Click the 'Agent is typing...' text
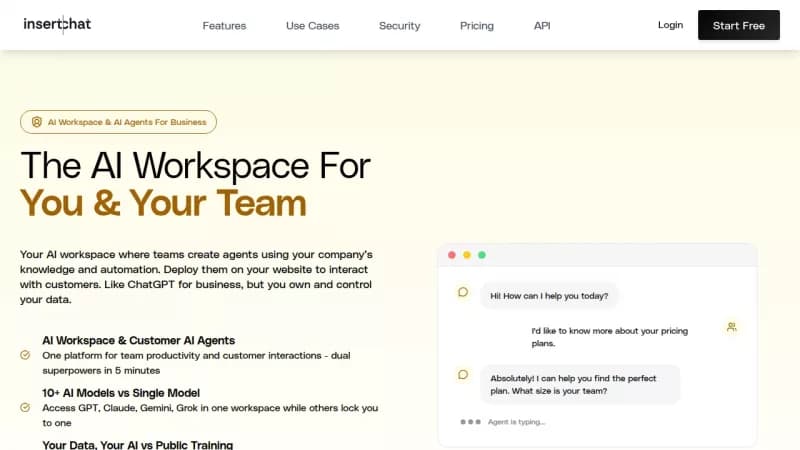Image resolution: width=800 pixels, height=450 pixels. [x=516, y=422]
